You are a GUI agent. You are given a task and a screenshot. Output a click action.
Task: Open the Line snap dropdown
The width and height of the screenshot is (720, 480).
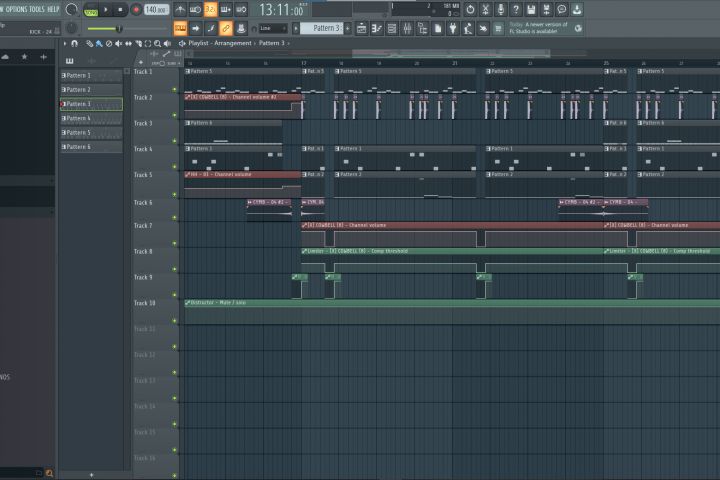pos(273,28)
